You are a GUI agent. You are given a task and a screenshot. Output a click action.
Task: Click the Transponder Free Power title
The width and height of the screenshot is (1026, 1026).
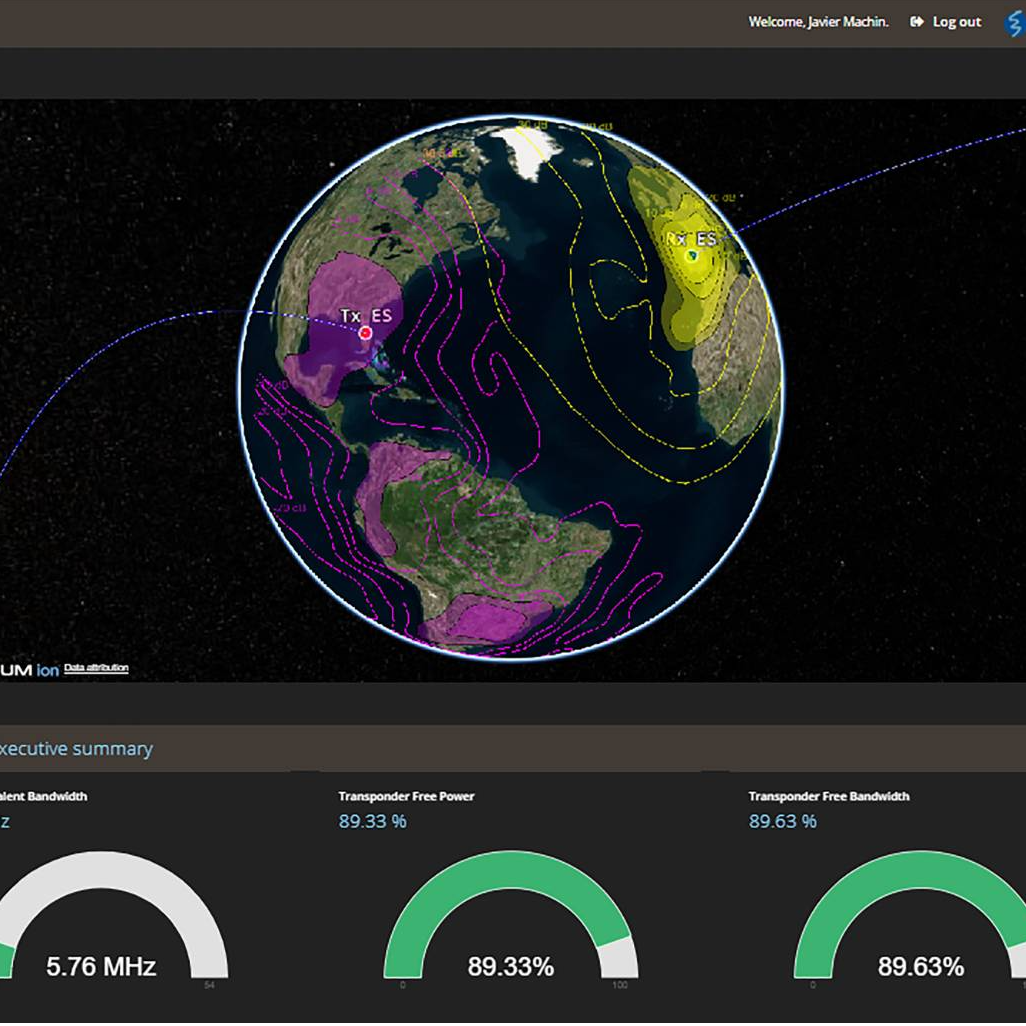406,797
